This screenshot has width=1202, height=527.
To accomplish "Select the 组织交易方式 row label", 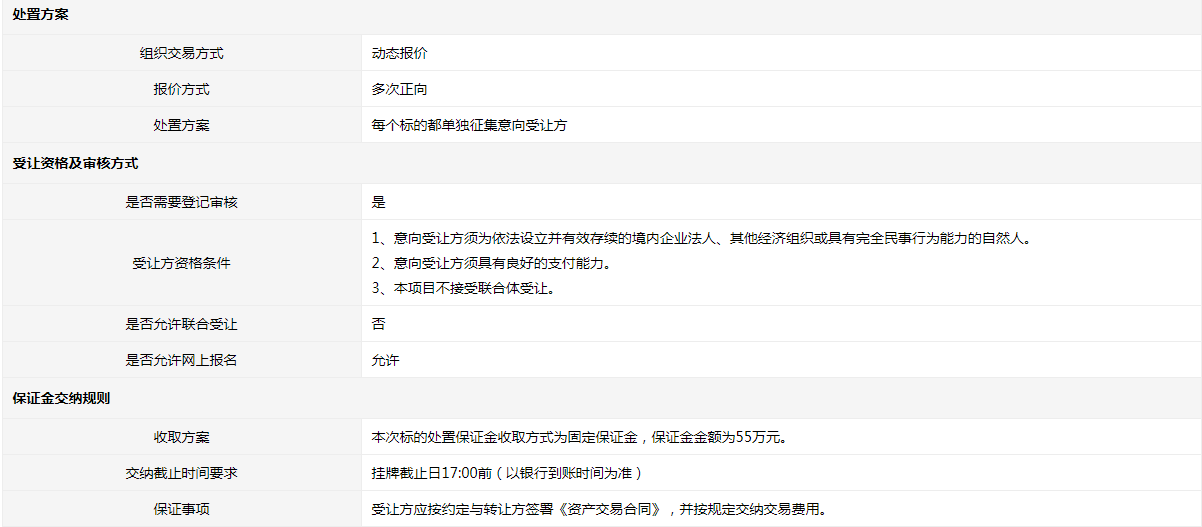I will 181,53.
